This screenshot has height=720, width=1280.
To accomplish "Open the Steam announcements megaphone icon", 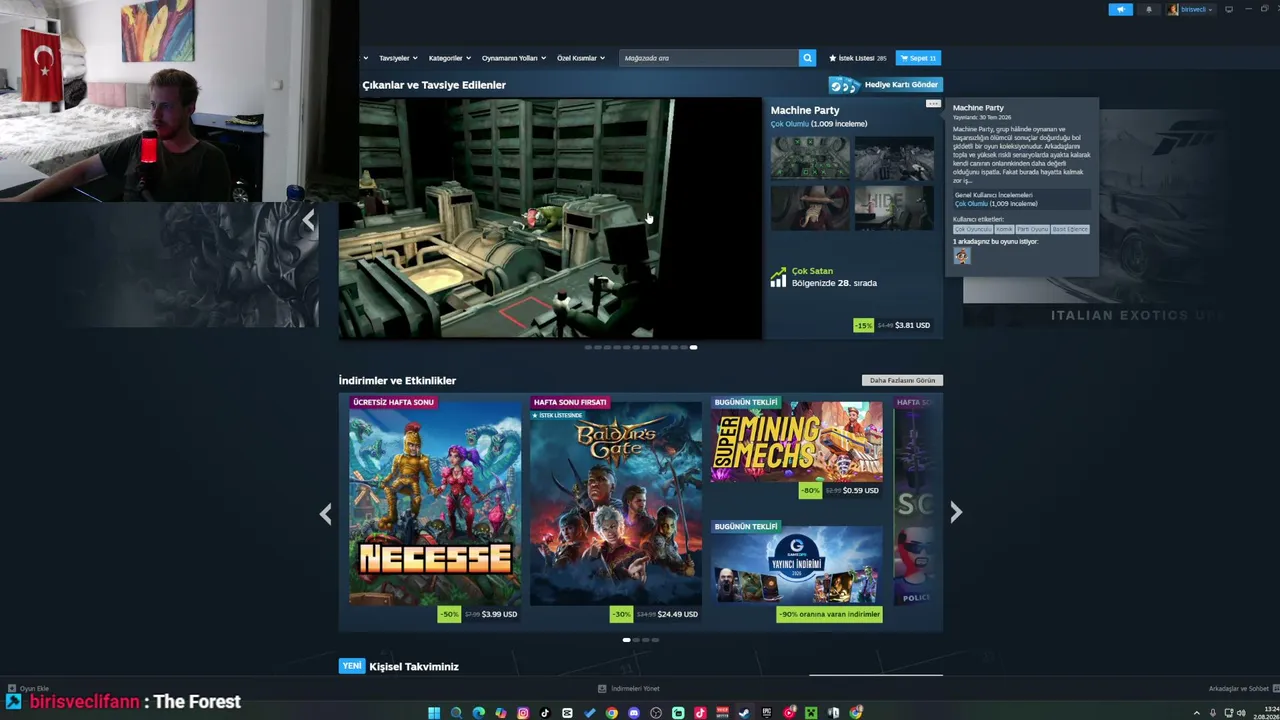I will pos(1120,9).
